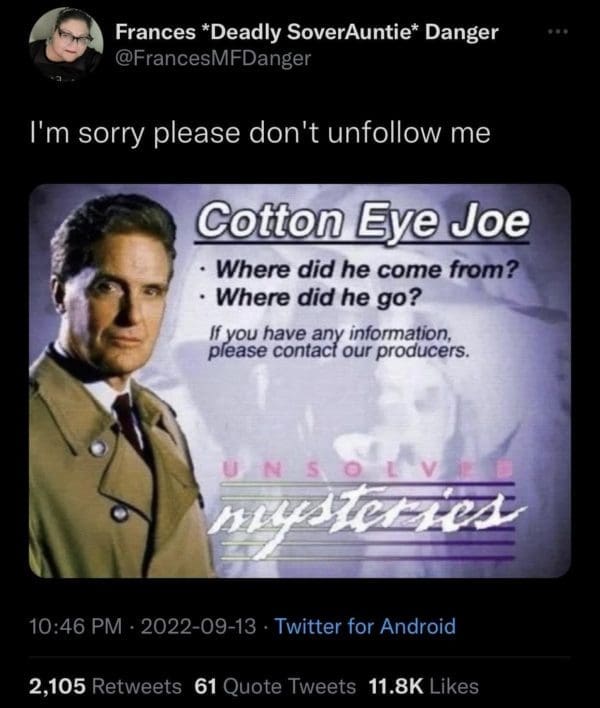The height and width of the screenshot is (708, 600).
Task: Click the Retweets count number 2,105
Action: click(57, 686)
